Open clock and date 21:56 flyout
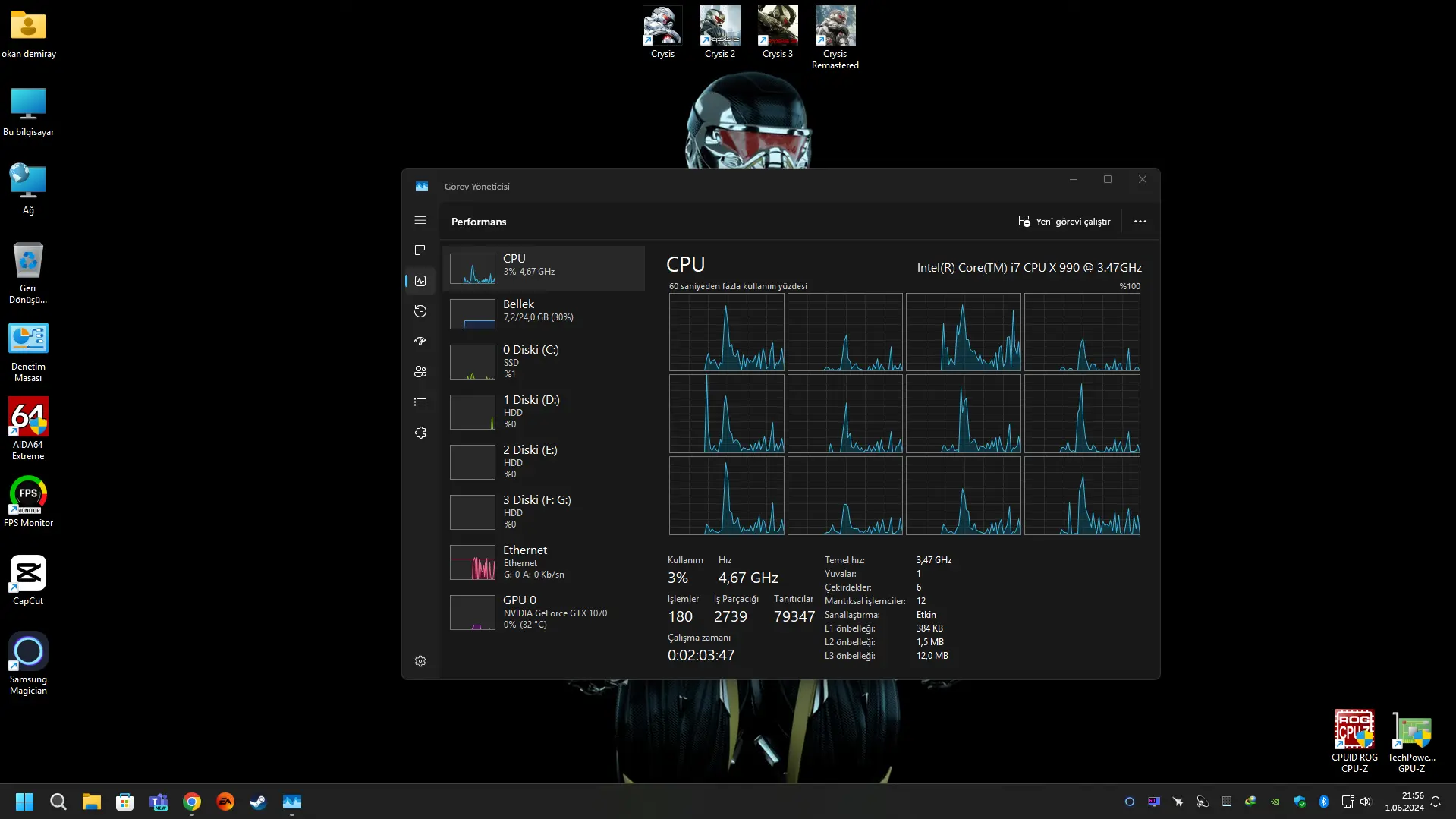This screenshot has width=1456, height=819. coord(1404,802)
